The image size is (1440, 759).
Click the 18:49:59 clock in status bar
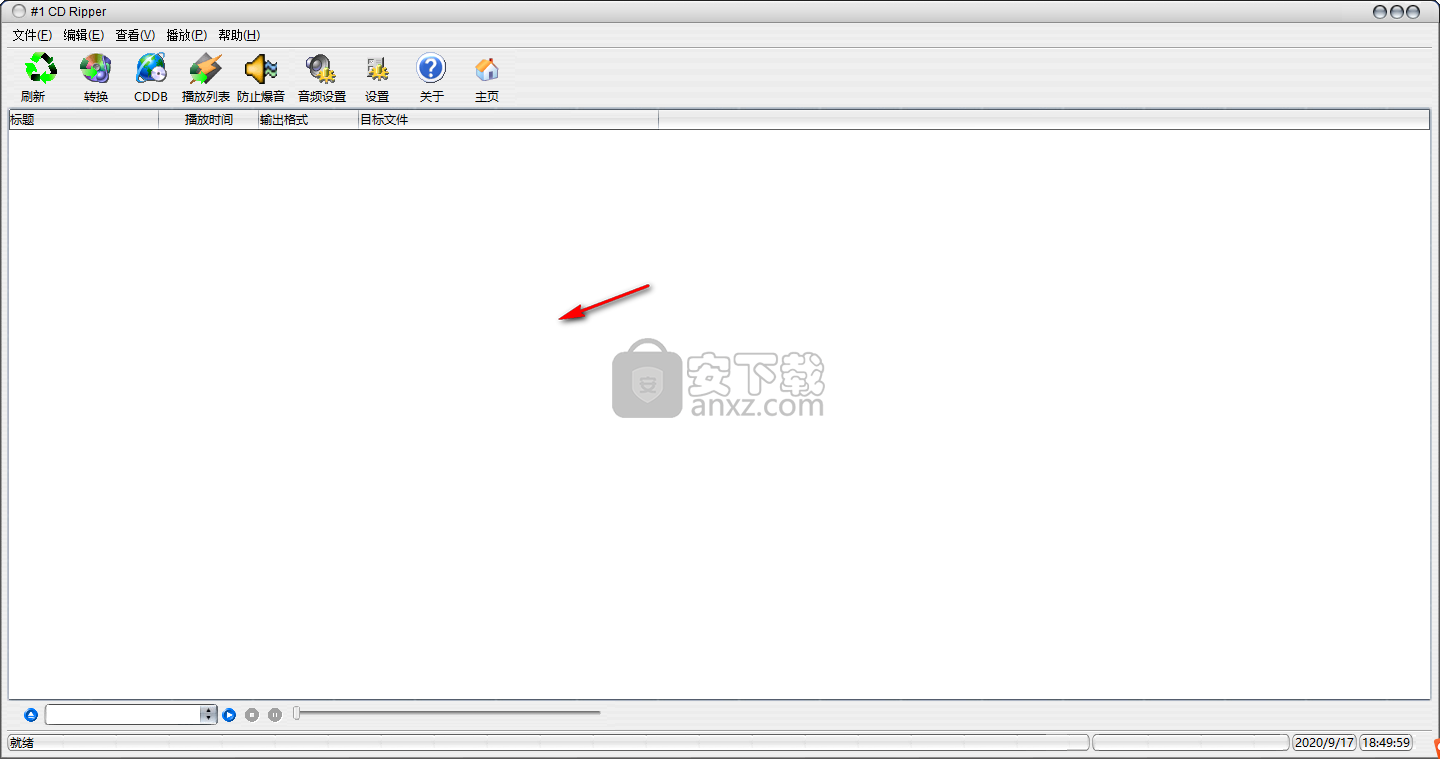(1387, 743)
